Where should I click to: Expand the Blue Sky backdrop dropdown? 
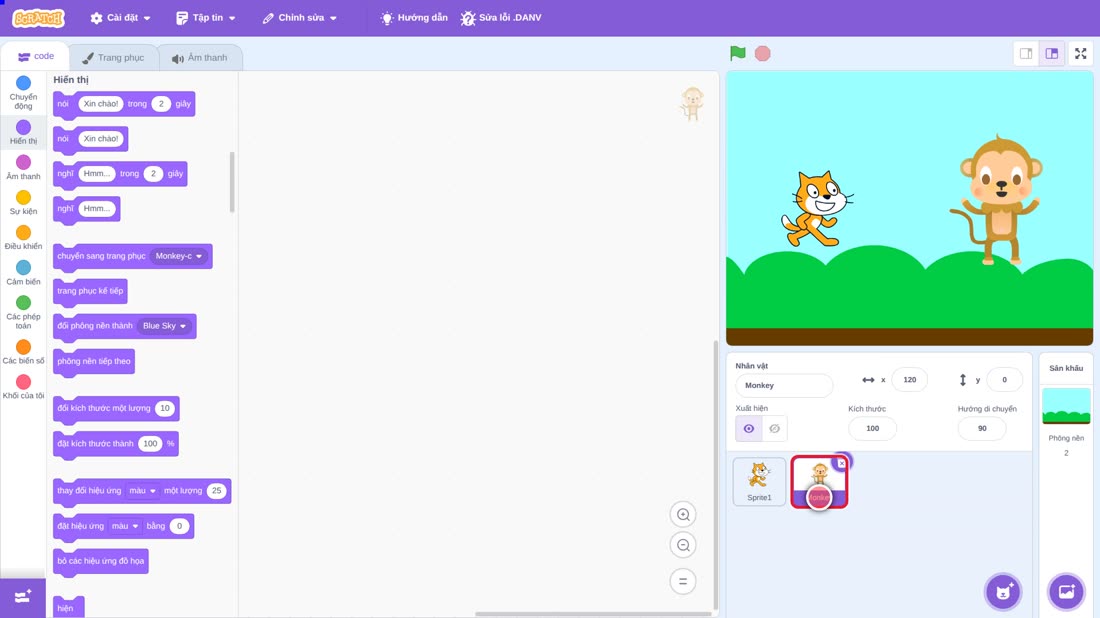[x=164, y=325]
